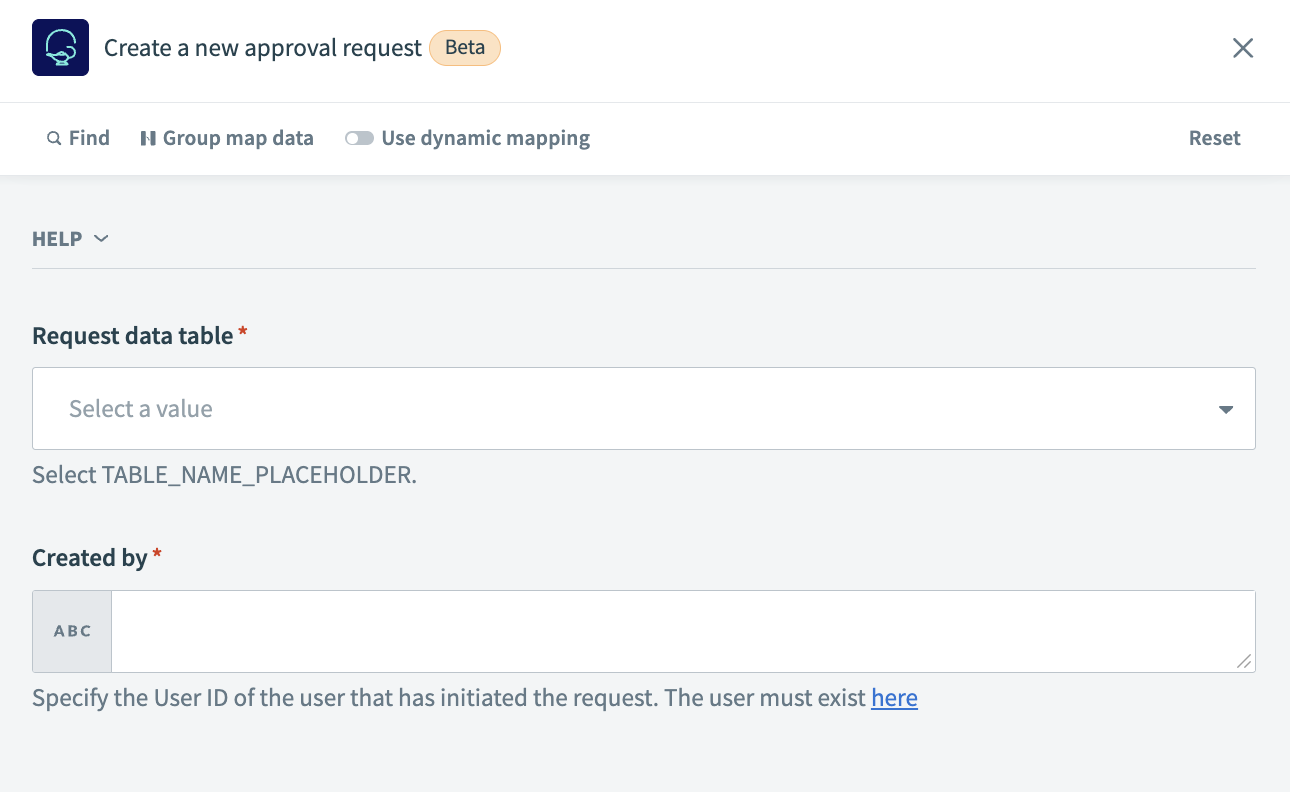Click the Beta badge next to the title
1290x792 pixels.
coord(464,47)
